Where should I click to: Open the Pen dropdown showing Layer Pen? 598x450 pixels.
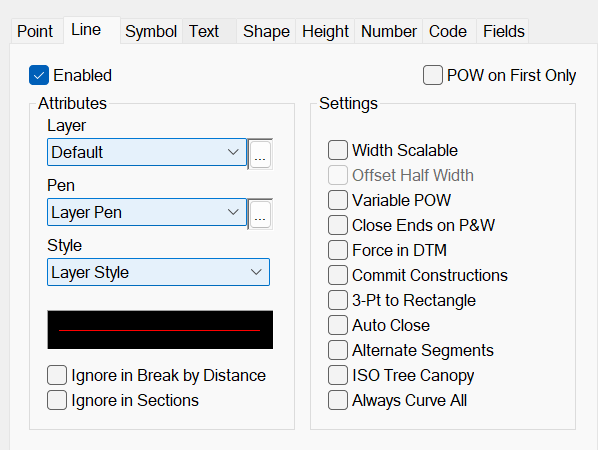point(147,212)
